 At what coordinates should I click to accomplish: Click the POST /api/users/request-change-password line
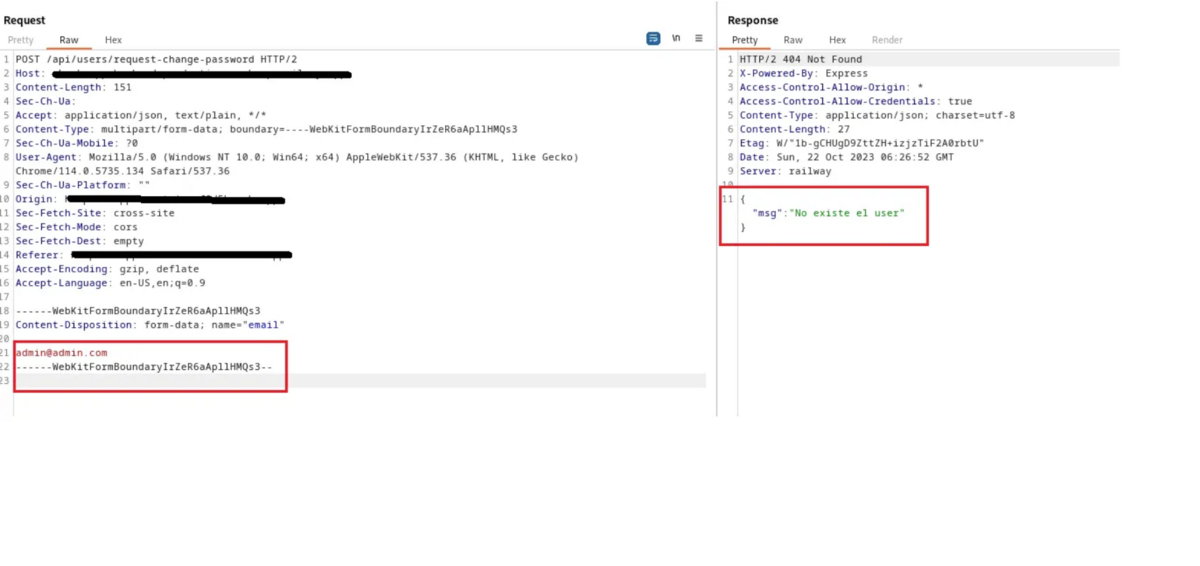pos(156,59)
